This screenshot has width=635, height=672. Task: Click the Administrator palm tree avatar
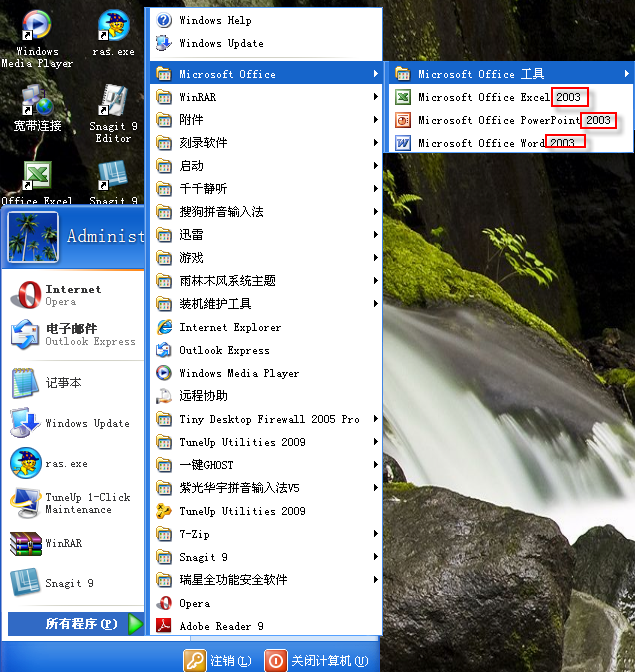coord(33,237)
